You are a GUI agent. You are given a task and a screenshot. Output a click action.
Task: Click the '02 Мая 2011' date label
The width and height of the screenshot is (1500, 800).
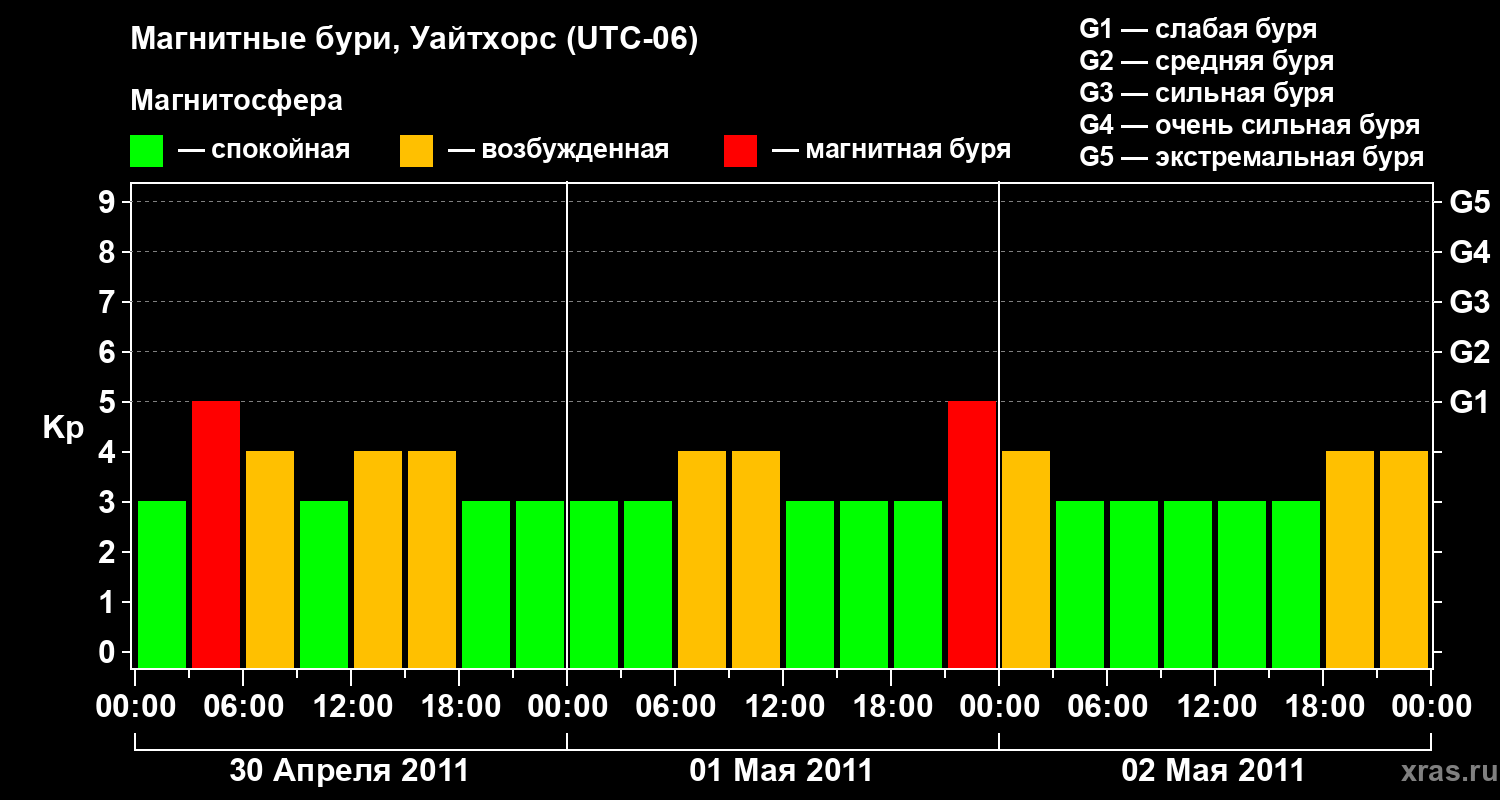(x=1213, y=770)
